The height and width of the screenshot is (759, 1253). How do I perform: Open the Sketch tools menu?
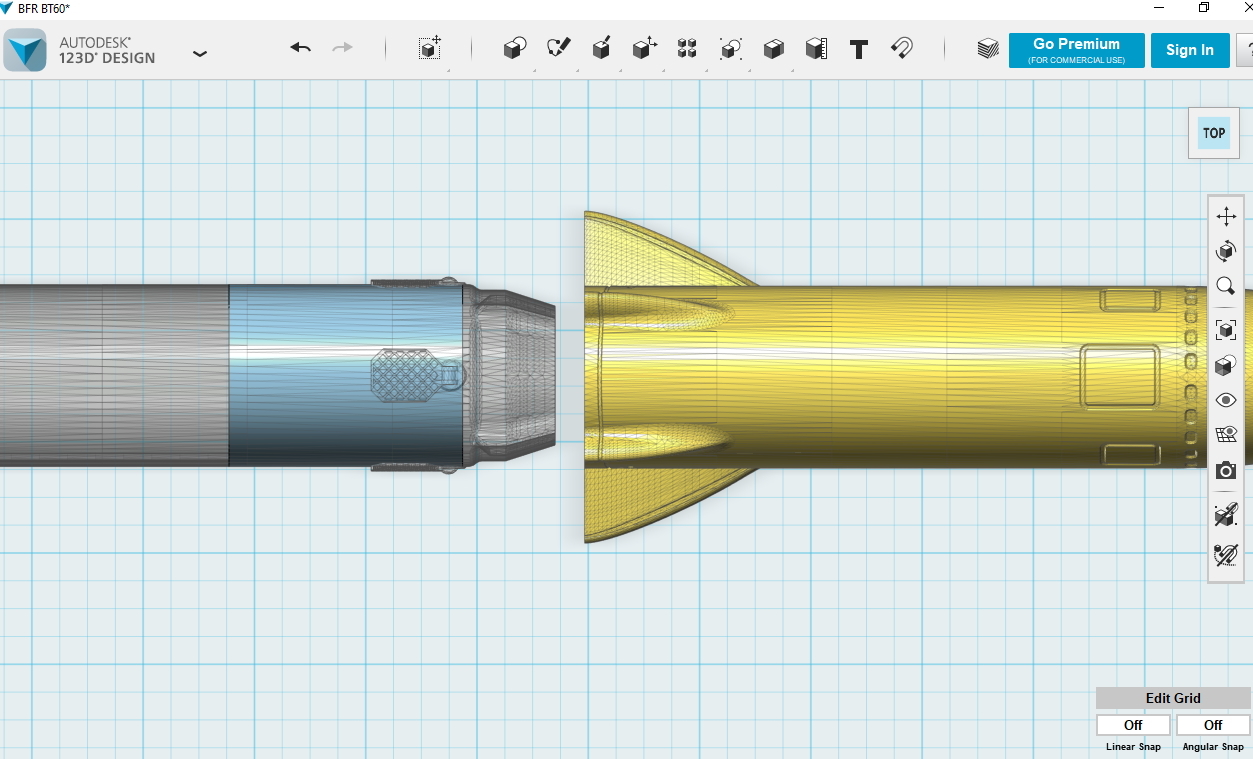[558, 48]
